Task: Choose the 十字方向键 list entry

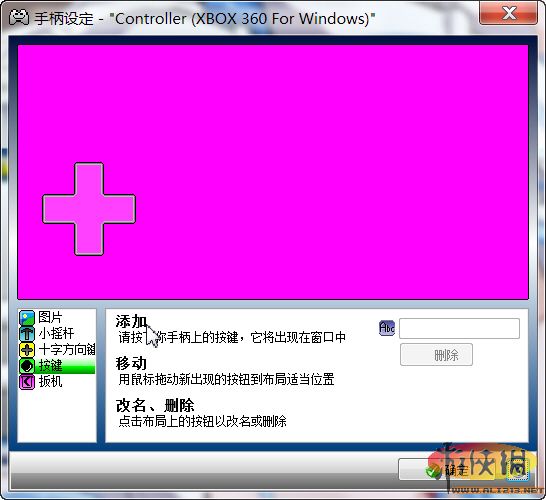Action: point(57,350)
